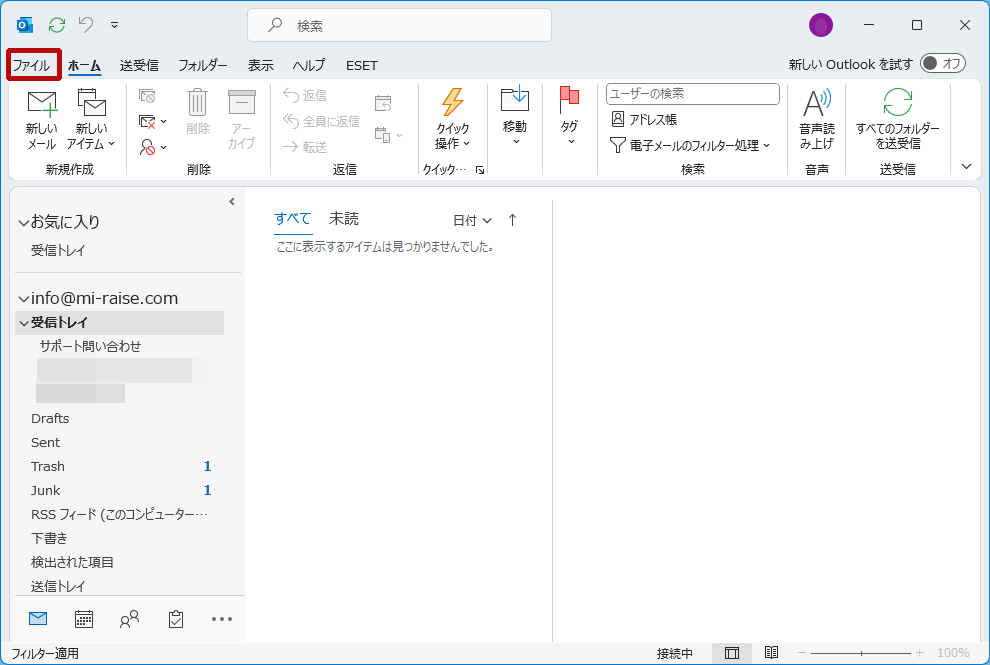Open the Junk folder
The width and height of the screenshot is (990, 665).
tap(46, 490)
